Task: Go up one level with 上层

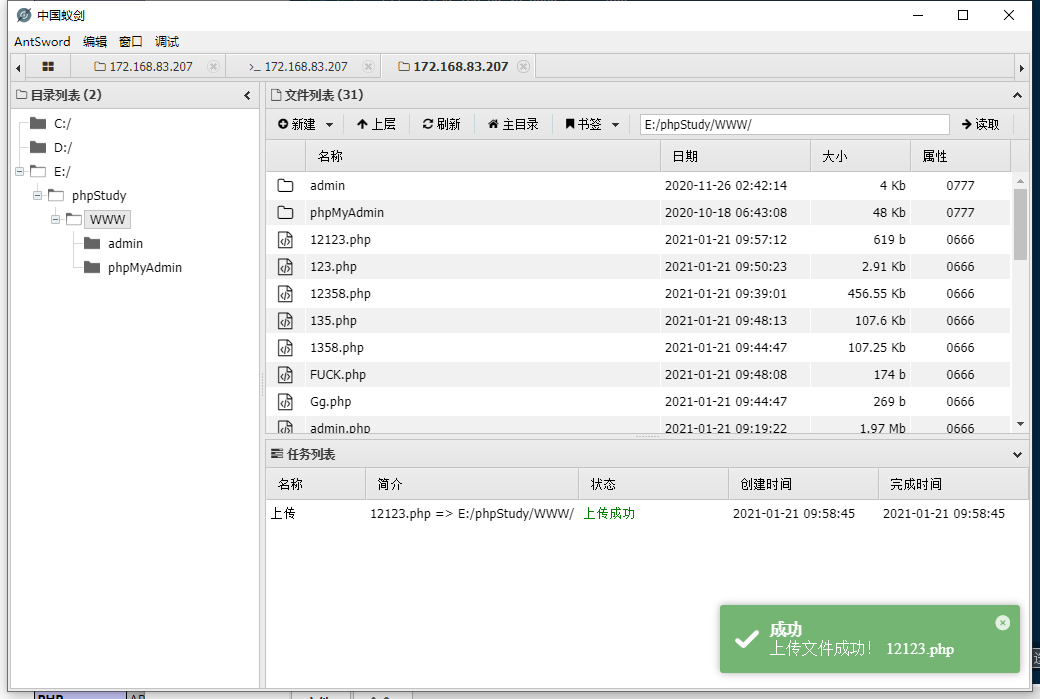Action: [376, 124]
